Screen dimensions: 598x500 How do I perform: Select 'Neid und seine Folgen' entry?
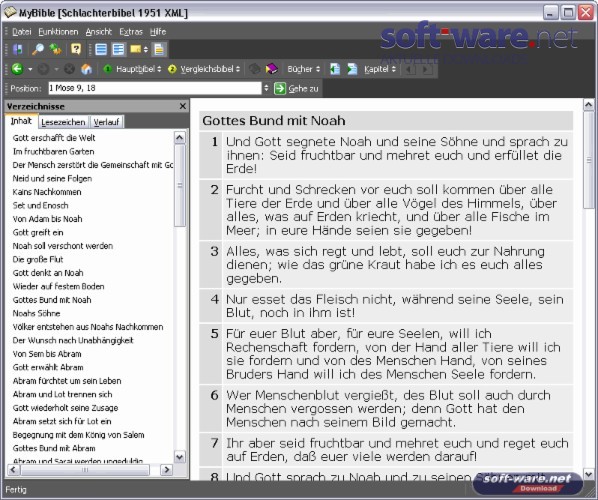click(x=52, y=178)
